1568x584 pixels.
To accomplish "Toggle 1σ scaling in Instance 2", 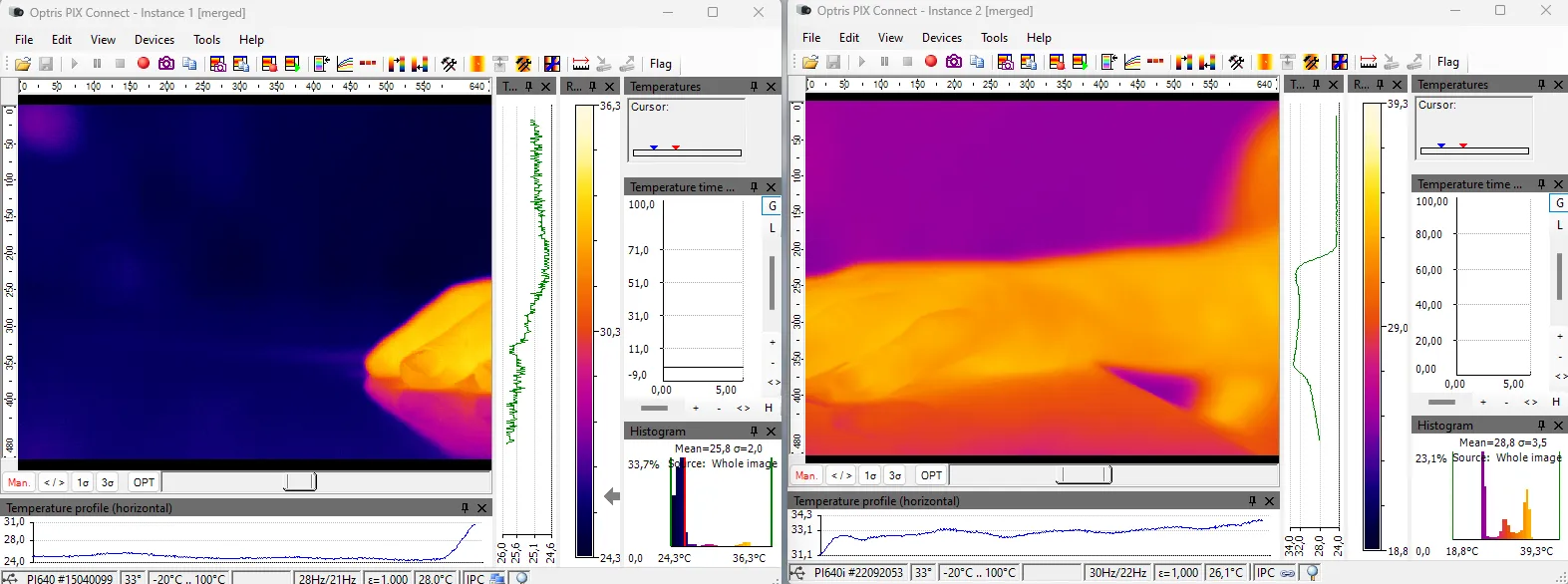I will coord(870,475).
